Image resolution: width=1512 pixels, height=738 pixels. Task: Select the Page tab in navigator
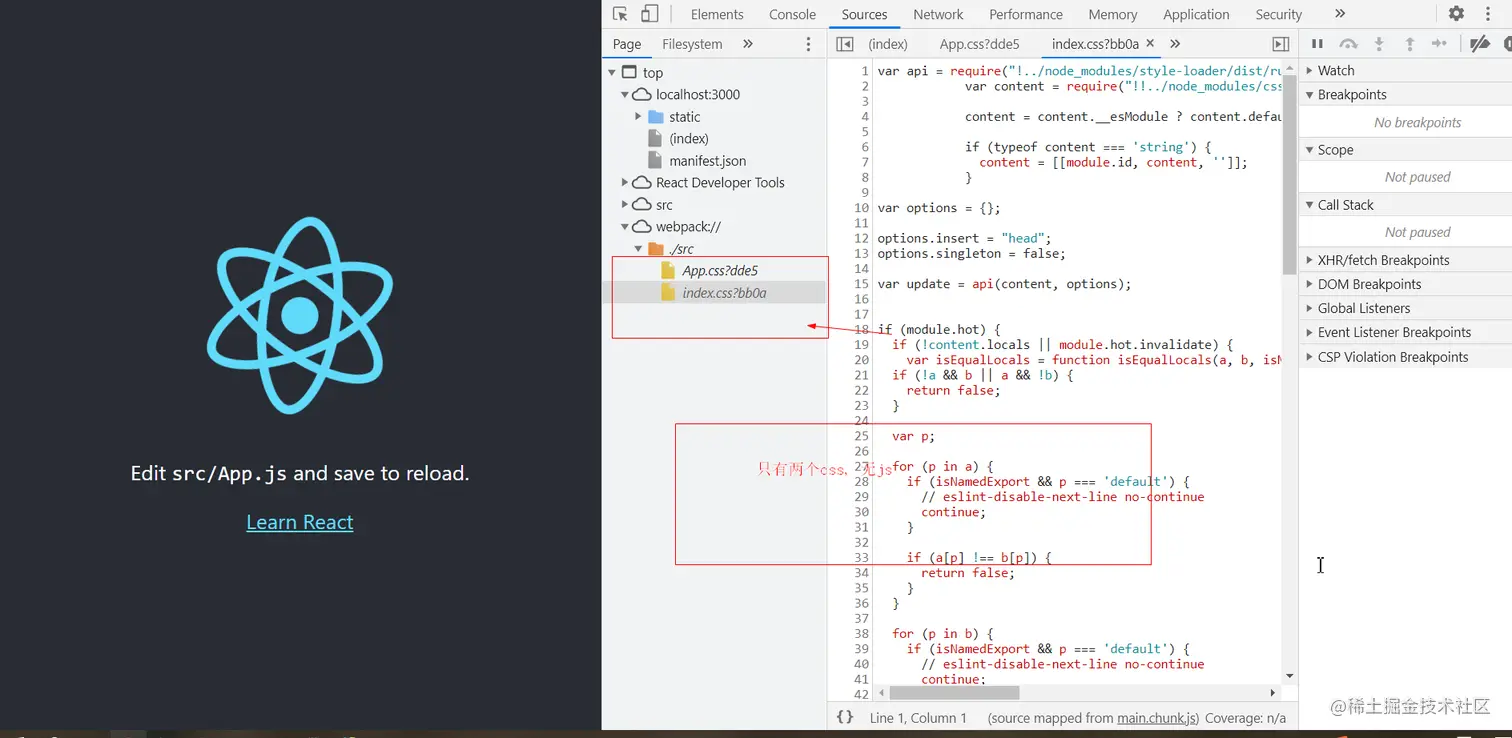627,44
